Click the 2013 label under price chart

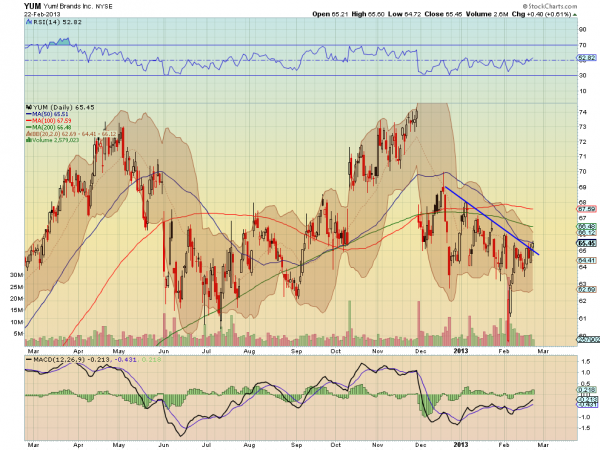(461, 351)
